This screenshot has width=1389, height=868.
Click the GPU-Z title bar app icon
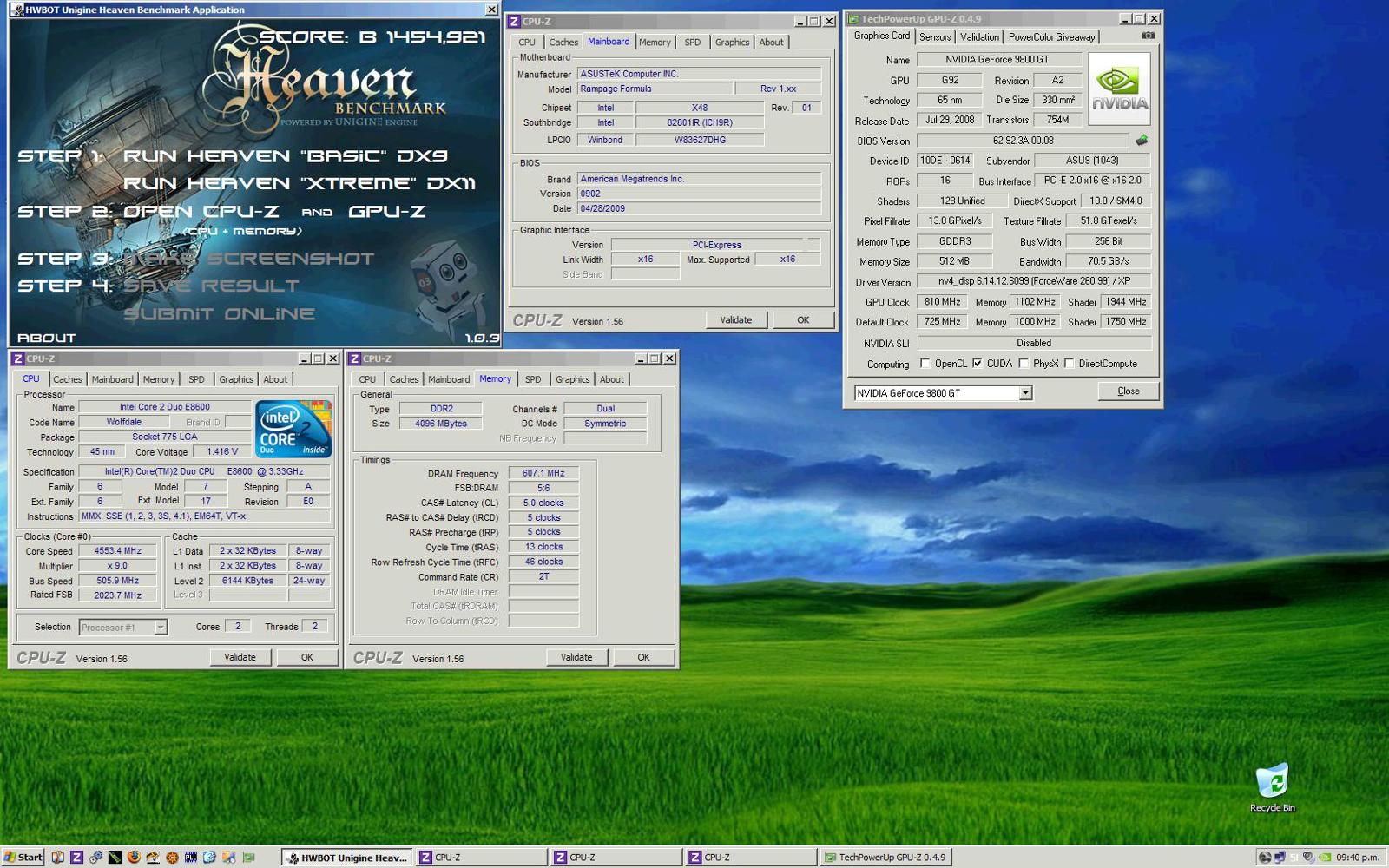(853, 18)
